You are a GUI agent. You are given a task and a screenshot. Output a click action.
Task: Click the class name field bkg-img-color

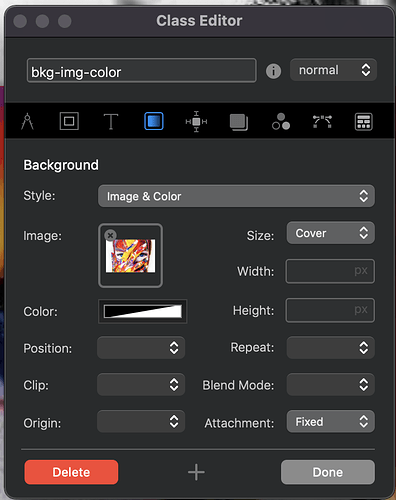(x=142, y=71)
